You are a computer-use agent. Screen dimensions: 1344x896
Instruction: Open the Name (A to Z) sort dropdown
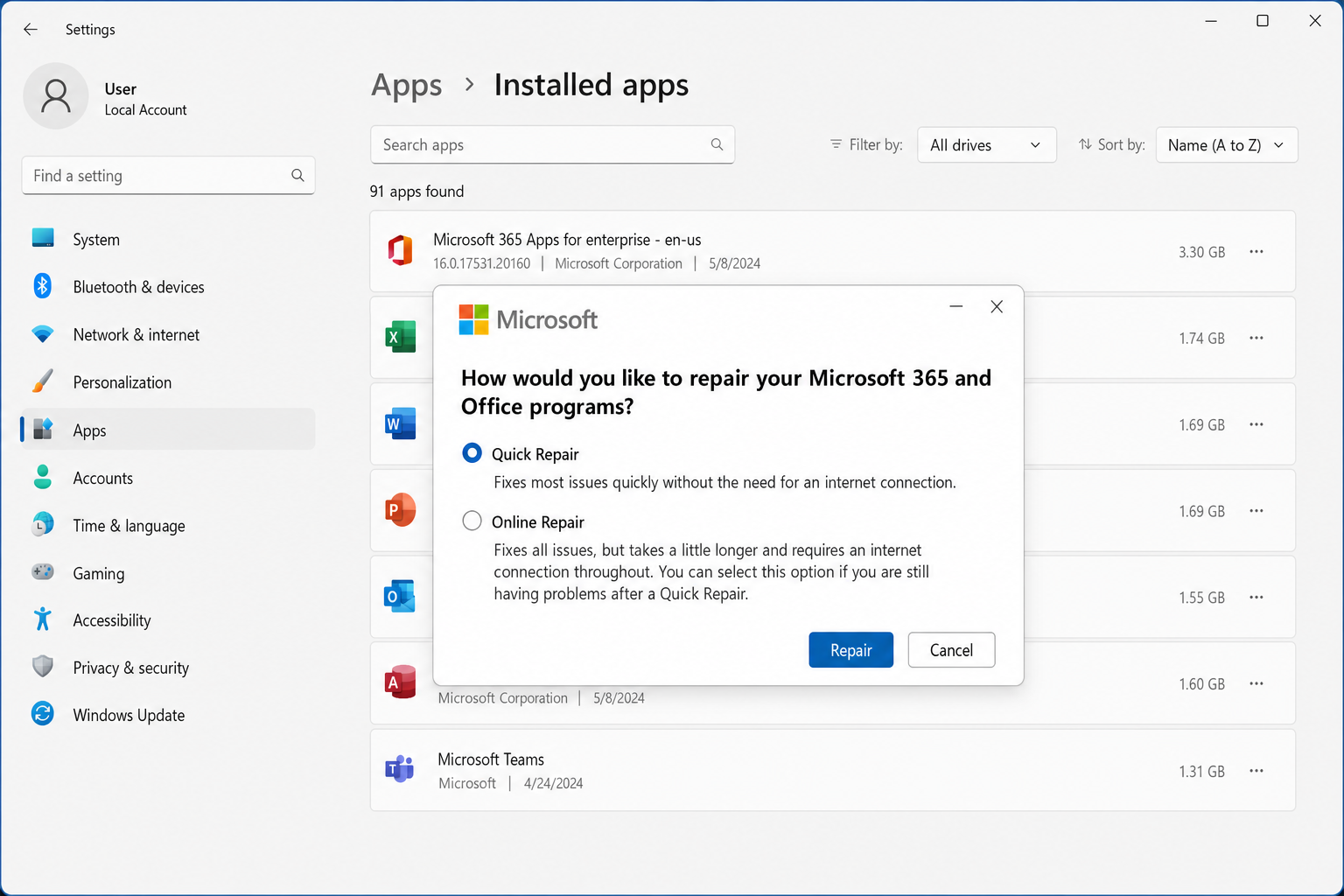click(1226, 145)
